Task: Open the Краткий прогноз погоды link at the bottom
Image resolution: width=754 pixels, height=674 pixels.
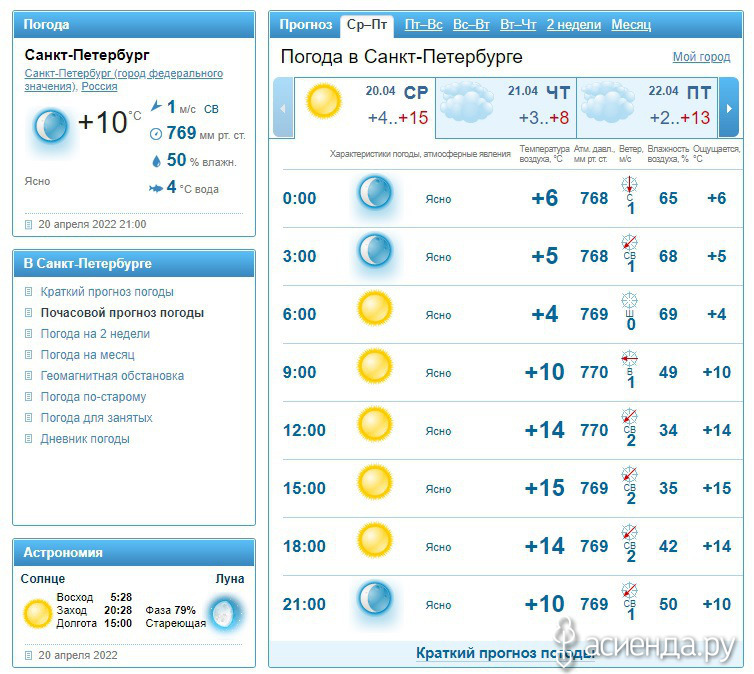Action: [x=505, y=653]
